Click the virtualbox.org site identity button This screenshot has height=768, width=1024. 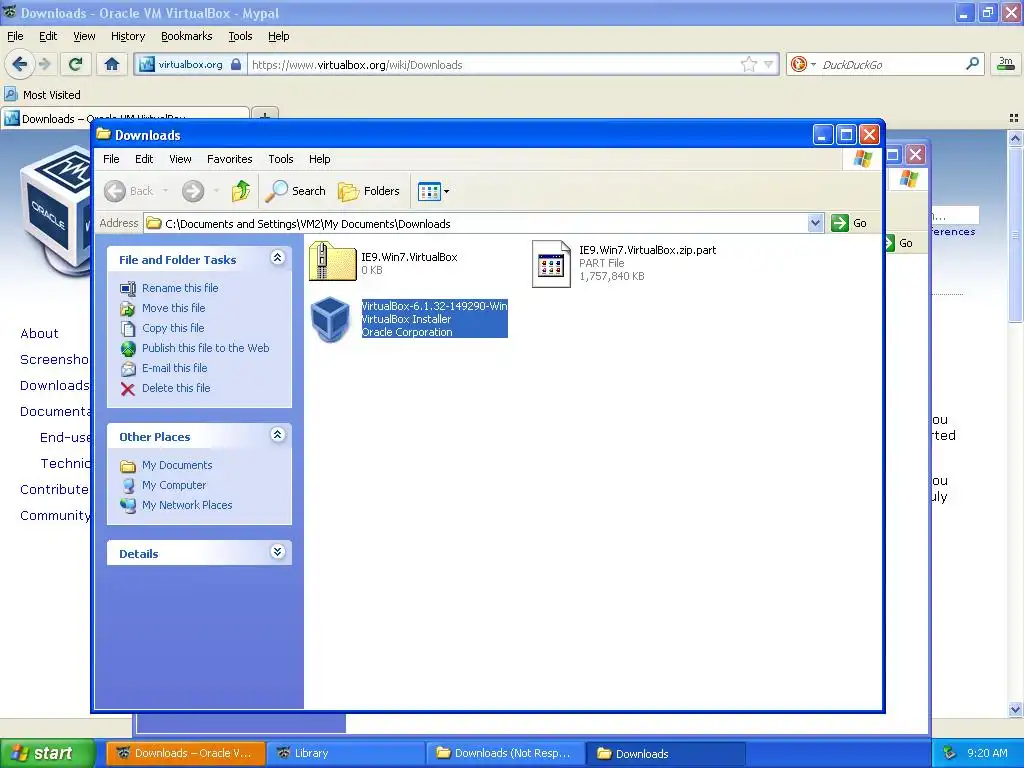(191, 64)
